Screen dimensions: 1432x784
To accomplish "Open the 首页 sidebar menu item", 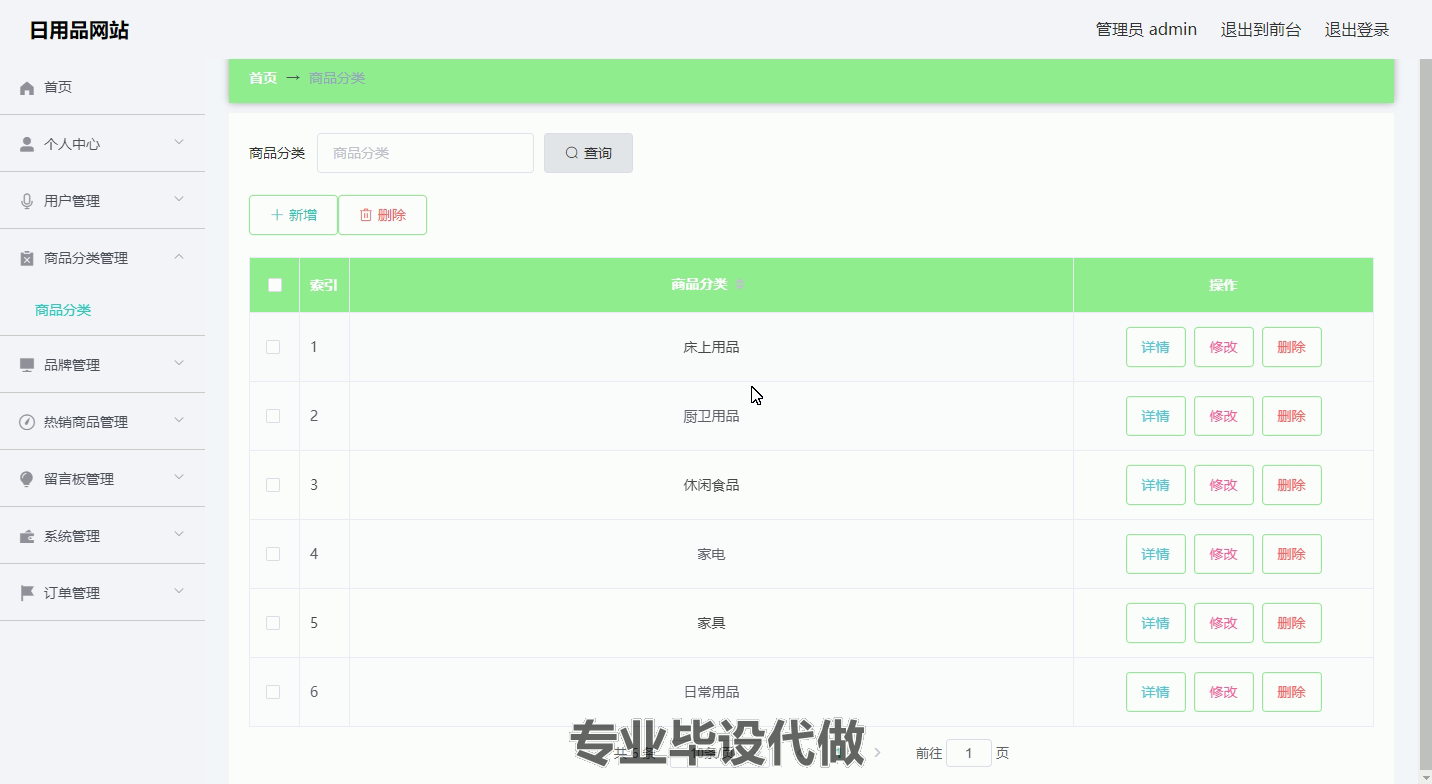I will 102,87.
